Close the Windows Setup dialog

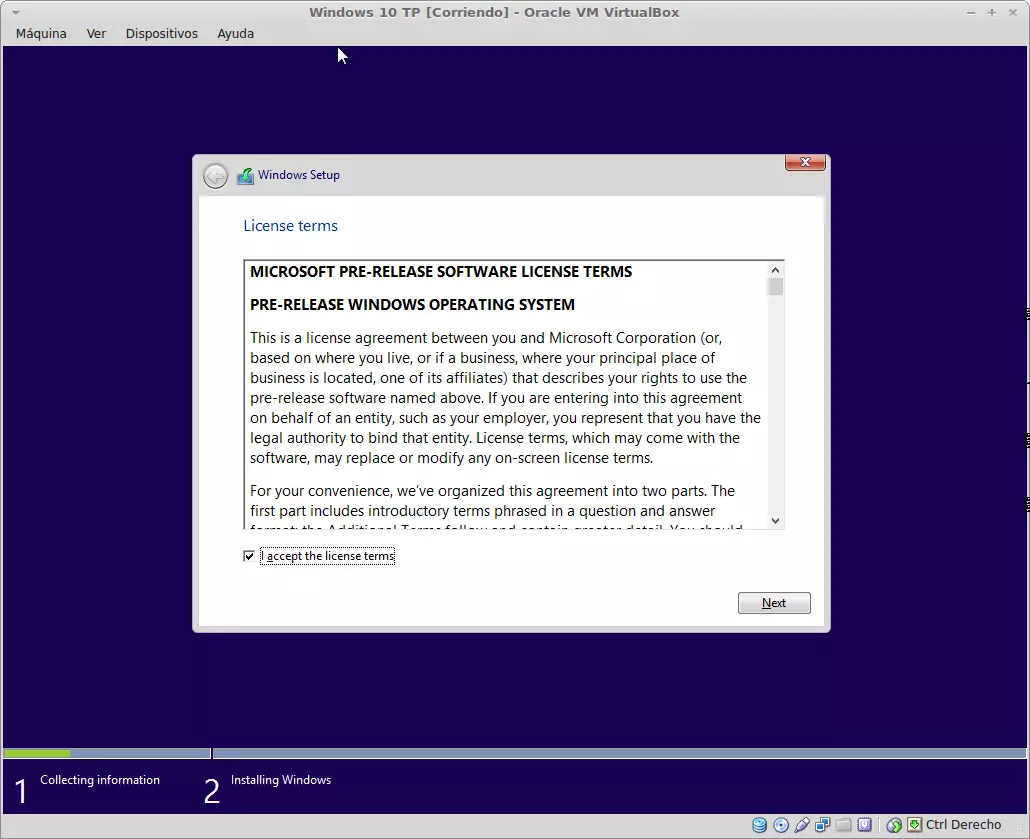point(805,163)
